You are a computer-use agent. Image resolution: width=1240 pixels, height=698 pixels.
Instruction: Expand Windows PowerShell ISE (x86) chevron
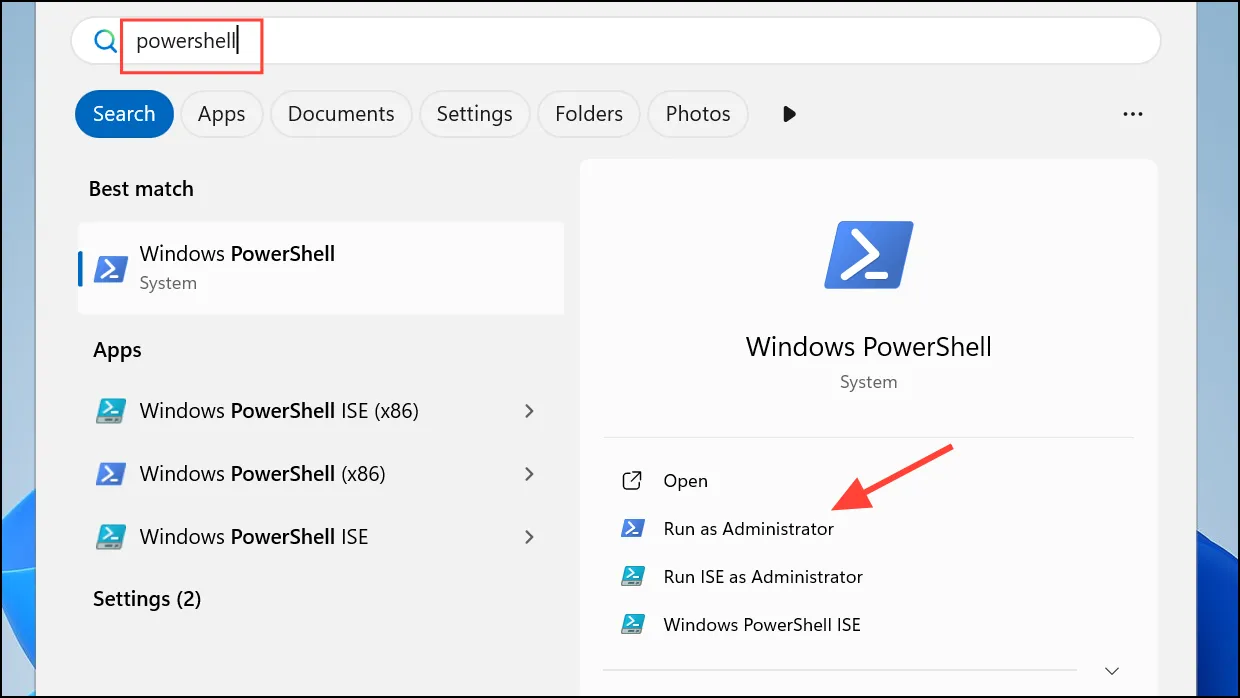coord(529,411)
